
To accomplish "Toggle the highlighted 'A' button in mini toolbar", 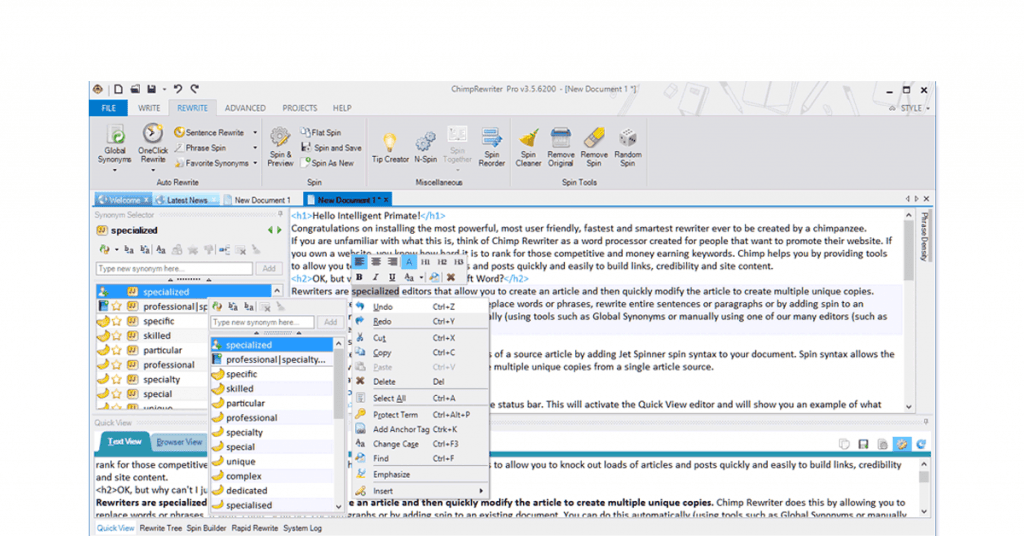I will 409,262.
